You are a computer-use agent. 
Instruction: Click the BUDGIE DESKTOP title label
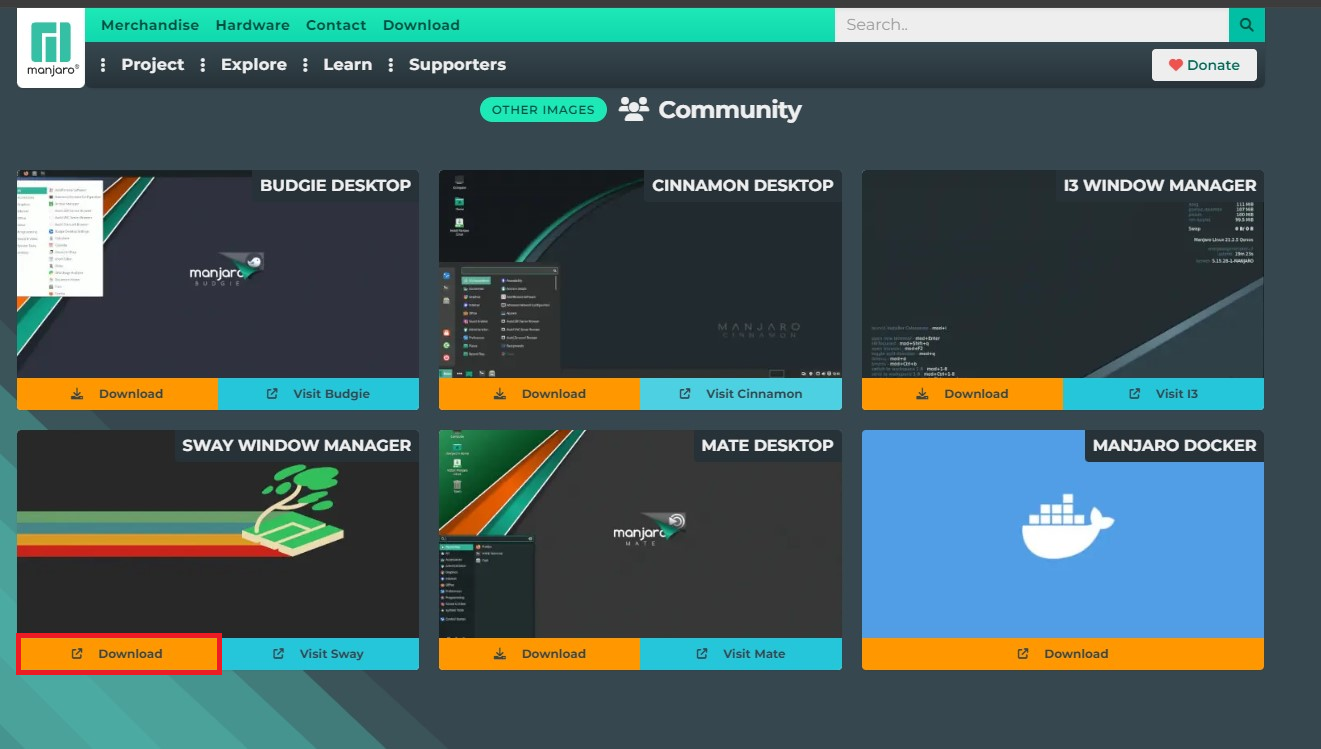click(x=335, y=185)
